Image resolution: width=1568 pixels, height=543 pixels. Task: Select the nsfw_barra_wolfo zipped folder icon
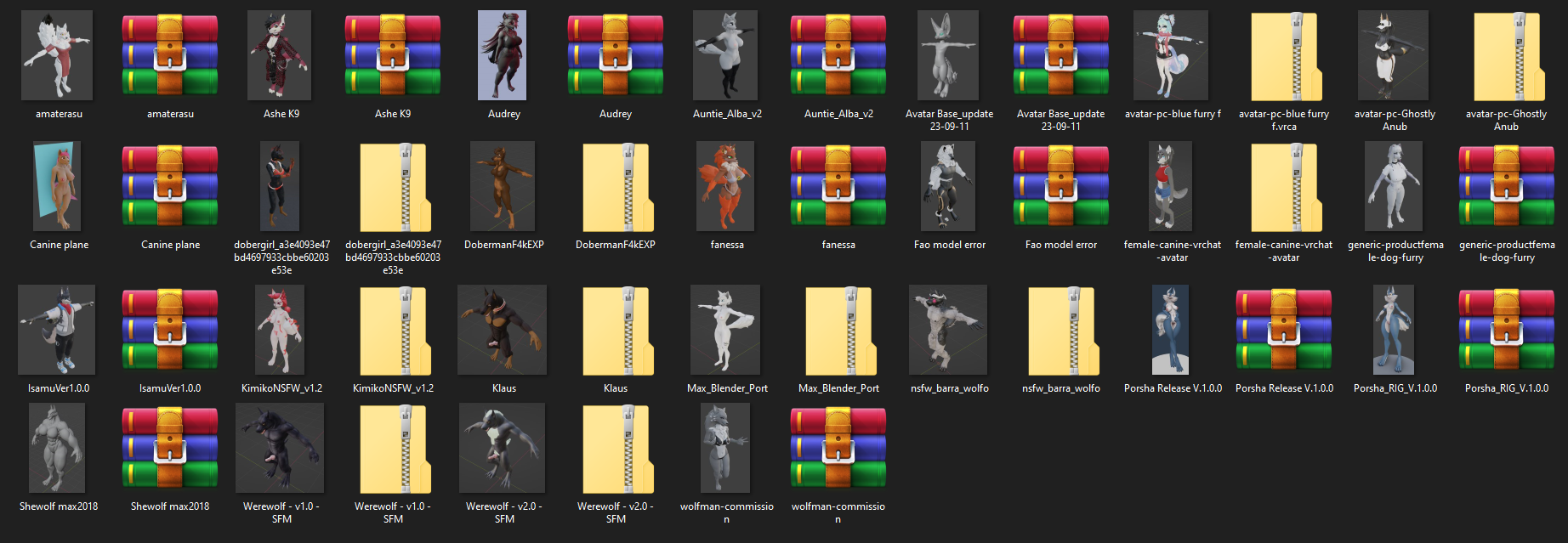(1065, 331)
